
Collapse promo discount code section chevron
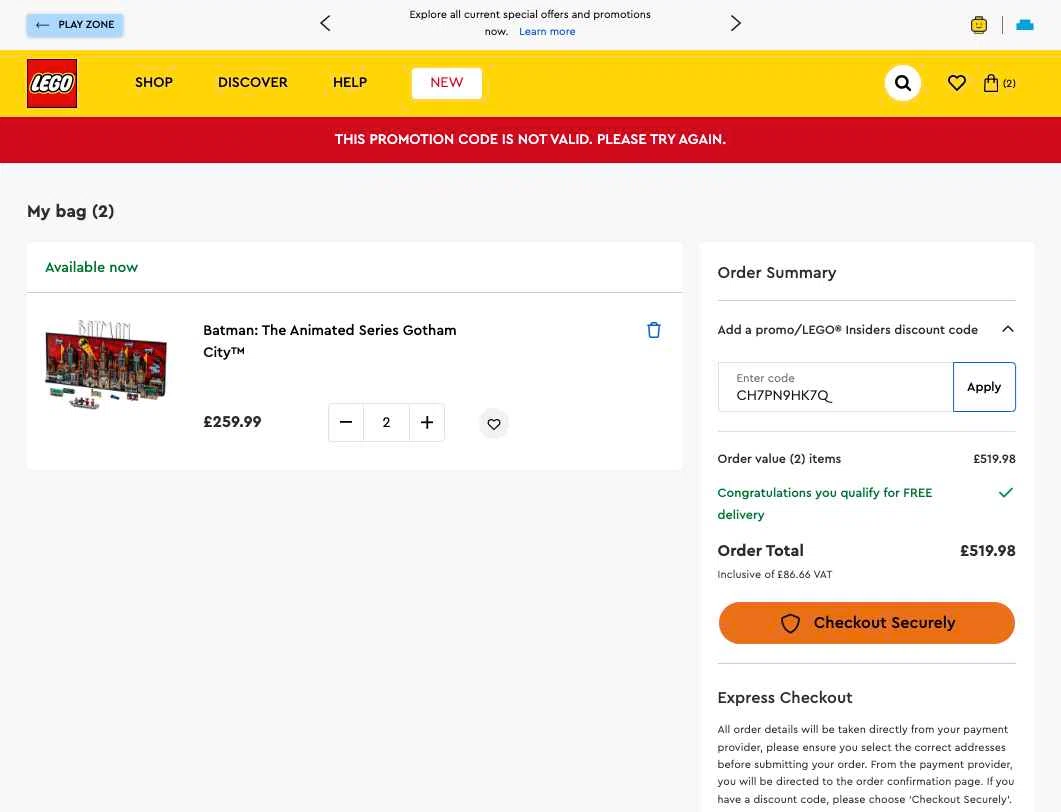(x=1008, y=330)
